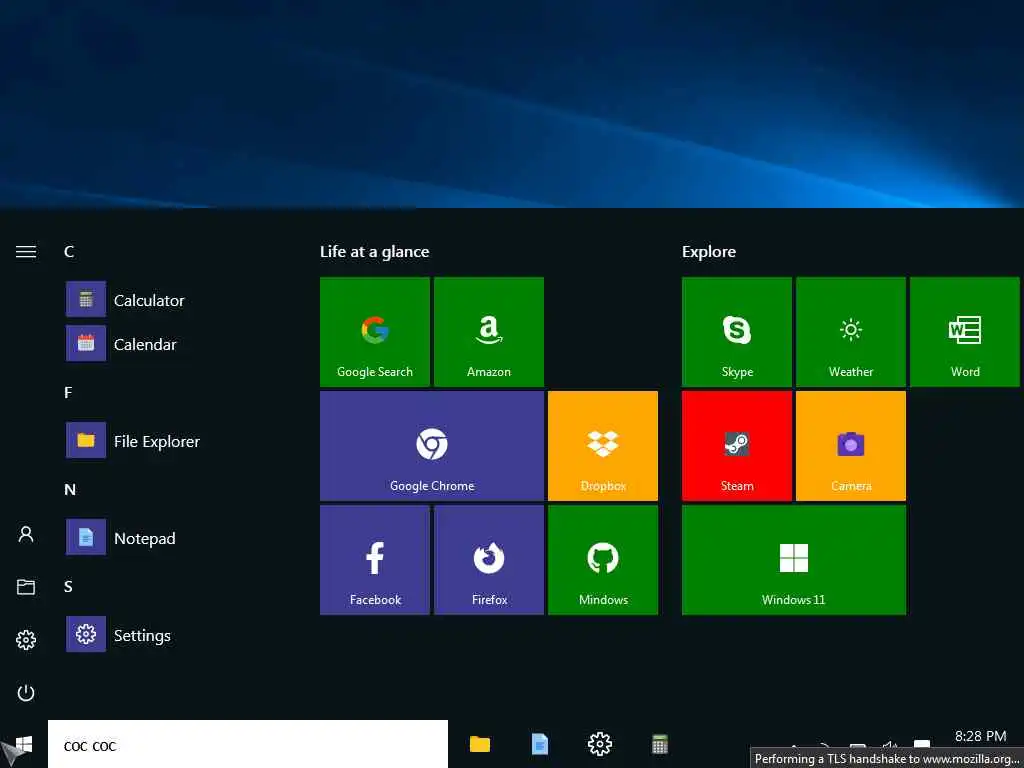
Task: Open the Mindows GitHub tile
Action: click(x=603, y=560)
